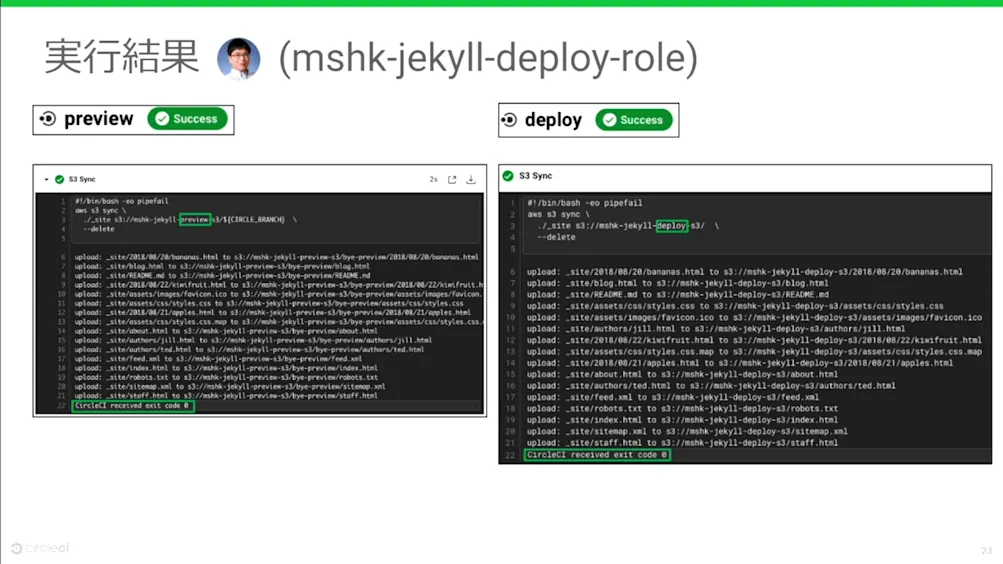Click the deploy job Success badge

coord(634,120)
